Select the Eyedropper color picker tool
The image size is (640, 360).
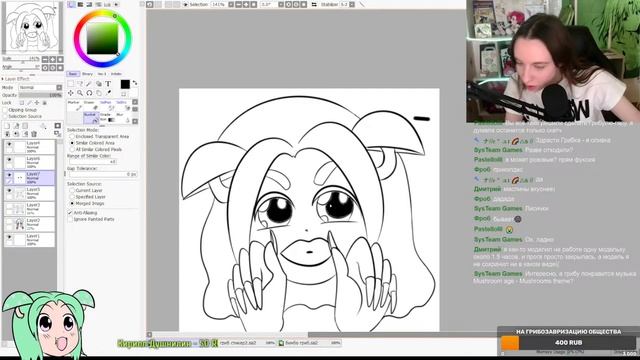pyautogui.click(x=108, y=93)
